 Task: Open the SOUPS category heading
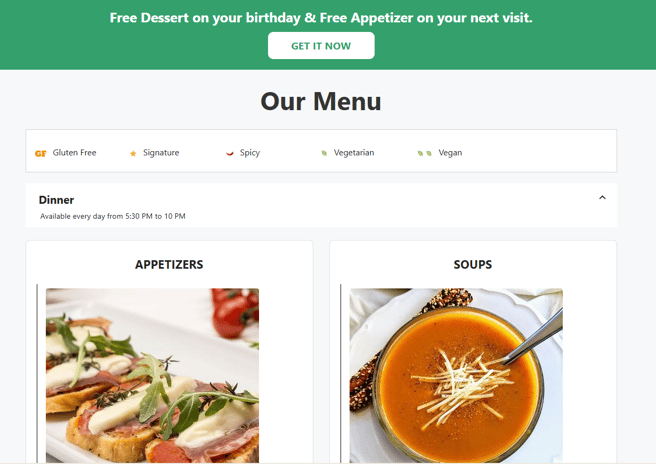473,264
